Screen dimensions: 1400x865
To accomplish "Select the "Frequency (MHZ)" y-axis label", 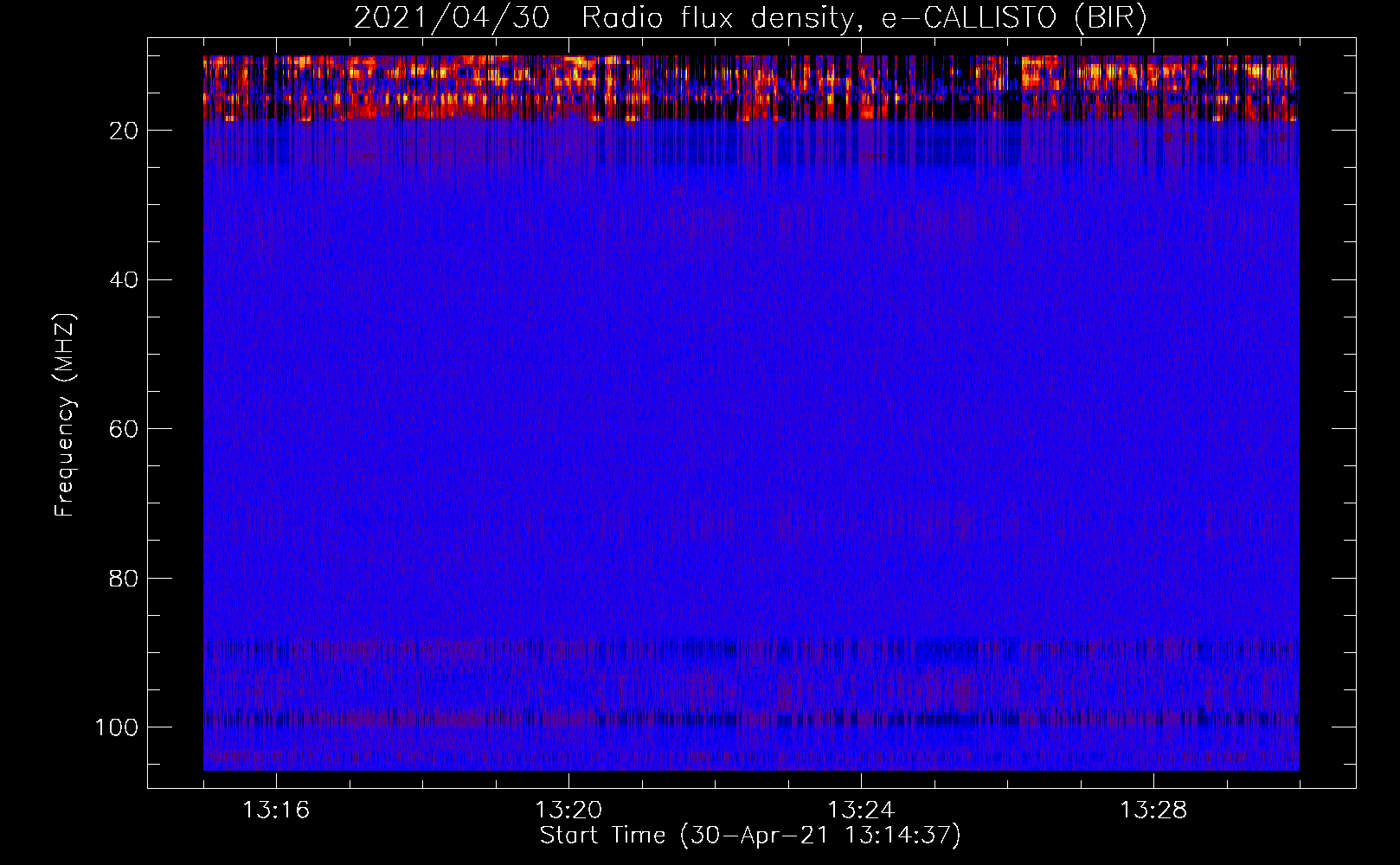I will coord(66,415).
